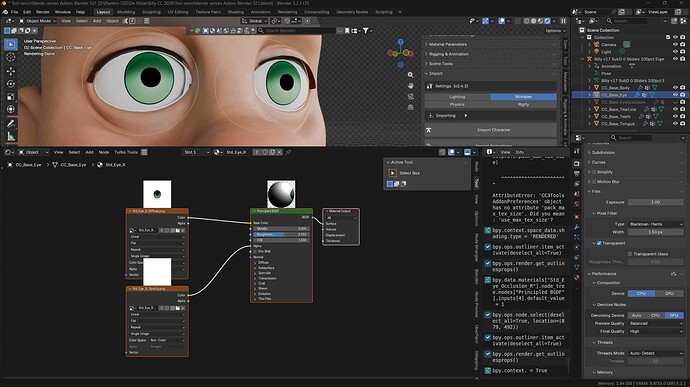Select wireframe viewport shading icon

(x=527, y=21)
